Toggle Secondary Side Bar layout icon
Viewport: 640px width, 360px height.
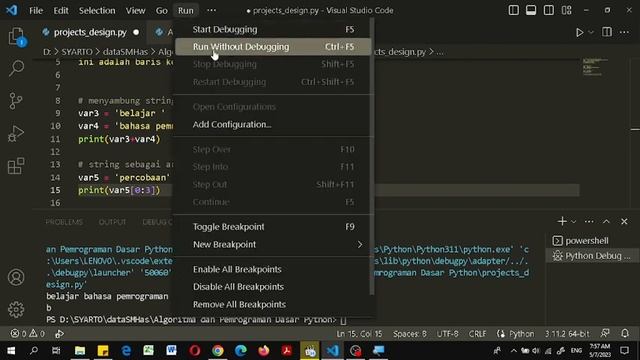pyautogui.click(x=549, y=10)
